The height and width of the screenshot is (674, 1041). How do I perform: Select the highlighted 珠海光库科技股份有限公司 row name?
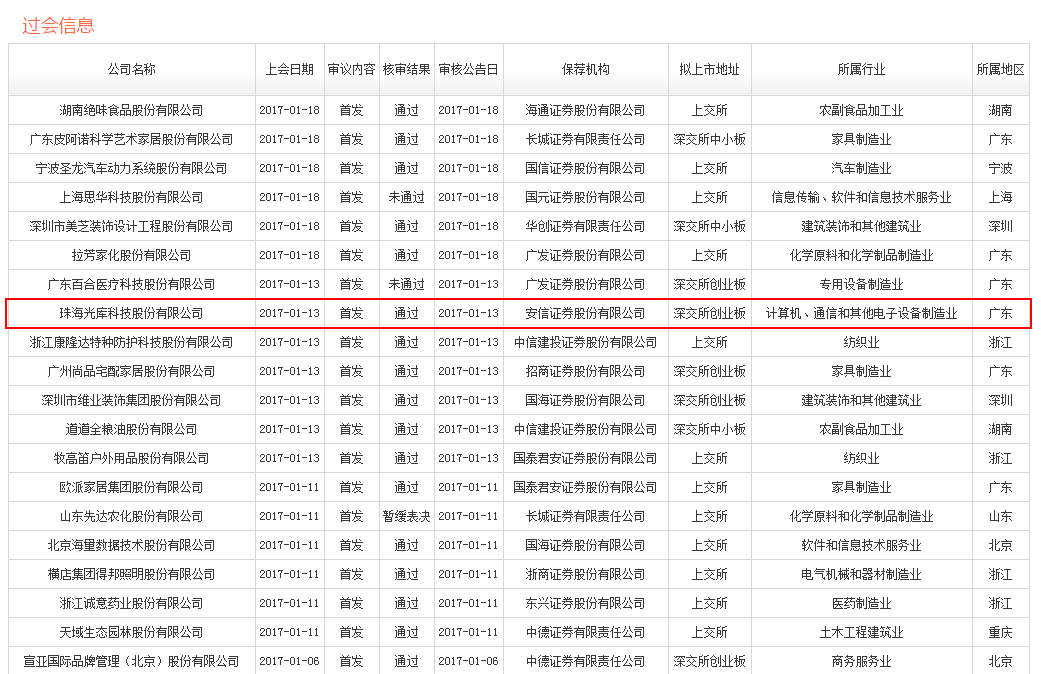pyautogui.click(x=131, y=313)
